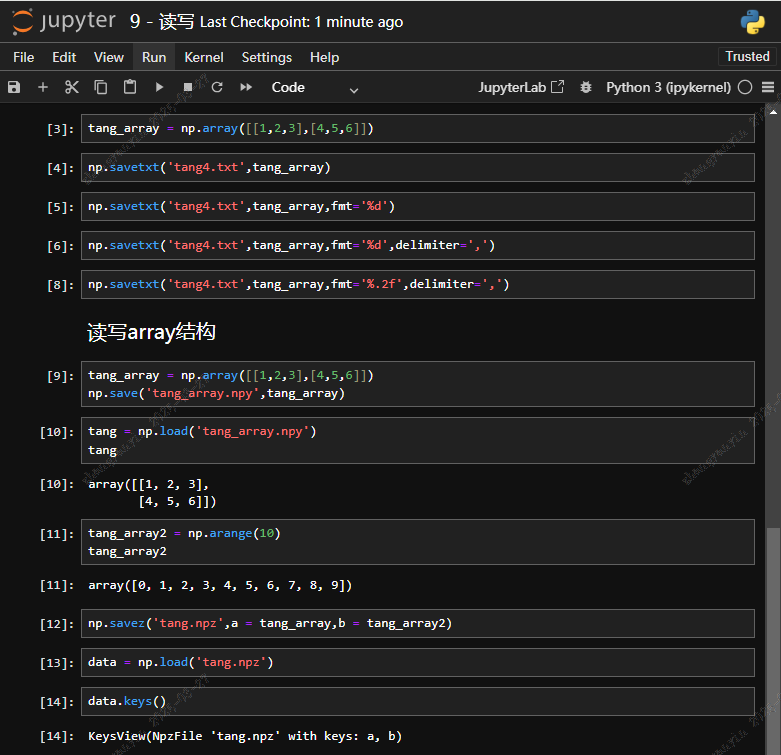Click the Trusted notebook button
The image size is (781, 755).
747,56
